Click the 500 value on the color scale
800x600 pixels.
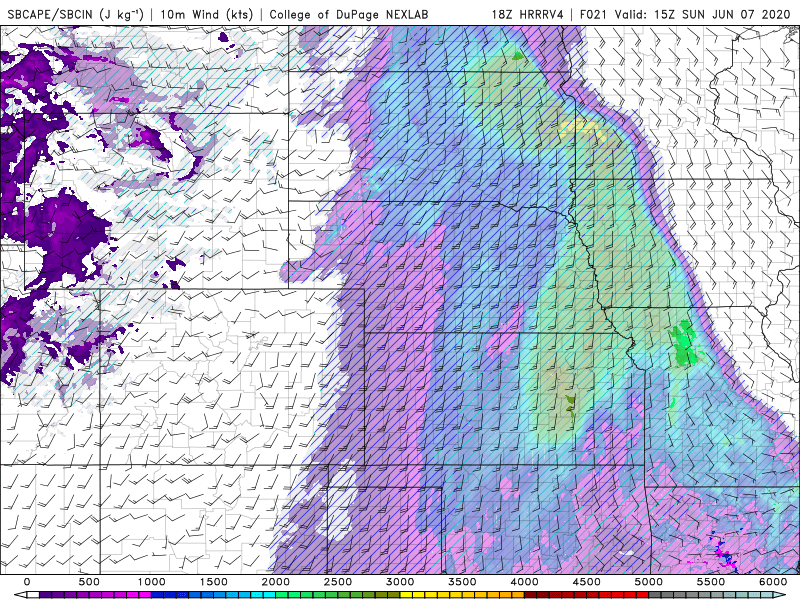(x=89, y=582)
